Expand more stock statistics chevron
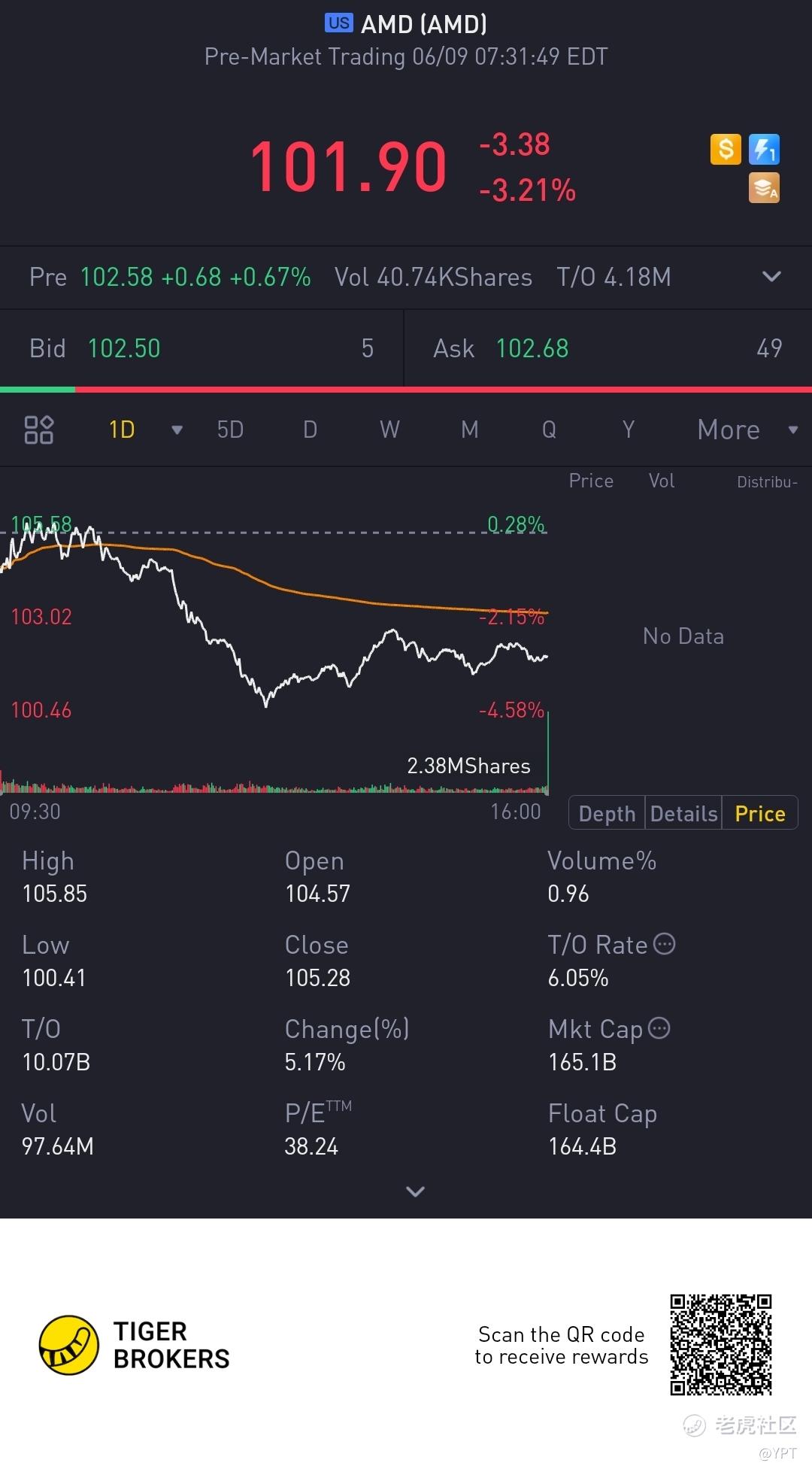The height and width of the screenshot is (1472, 812). pyautogui.click(x=415, y=1191)
